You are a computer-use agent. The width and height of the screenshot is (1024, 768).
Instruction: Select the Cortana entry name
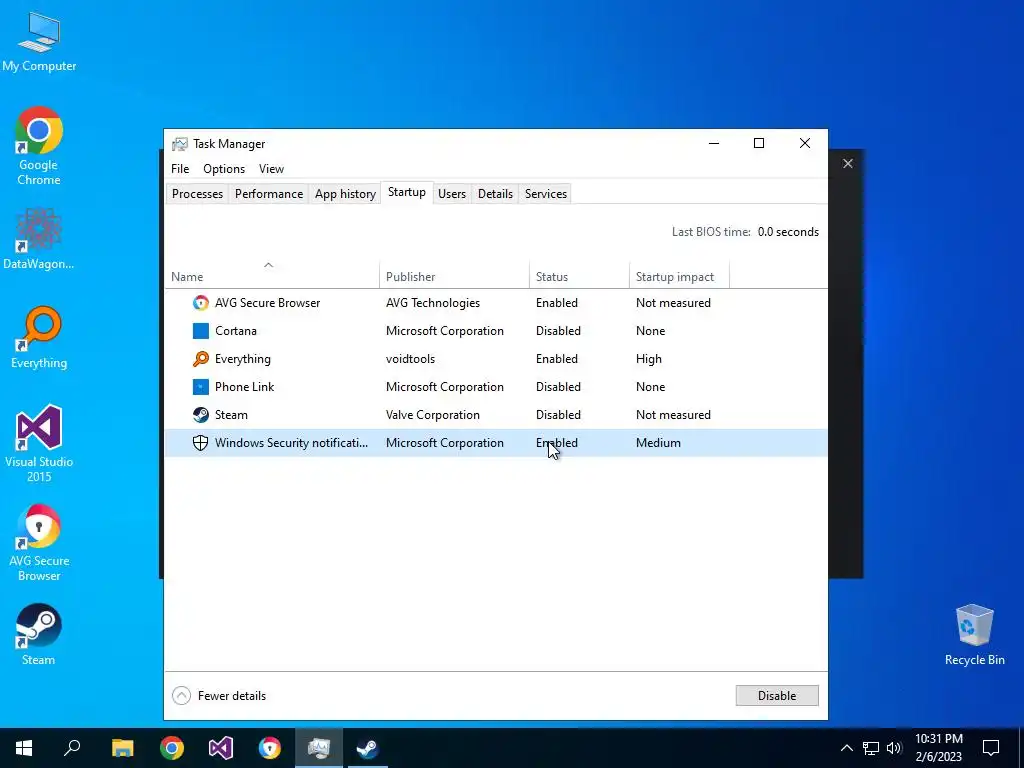(236, 331)
